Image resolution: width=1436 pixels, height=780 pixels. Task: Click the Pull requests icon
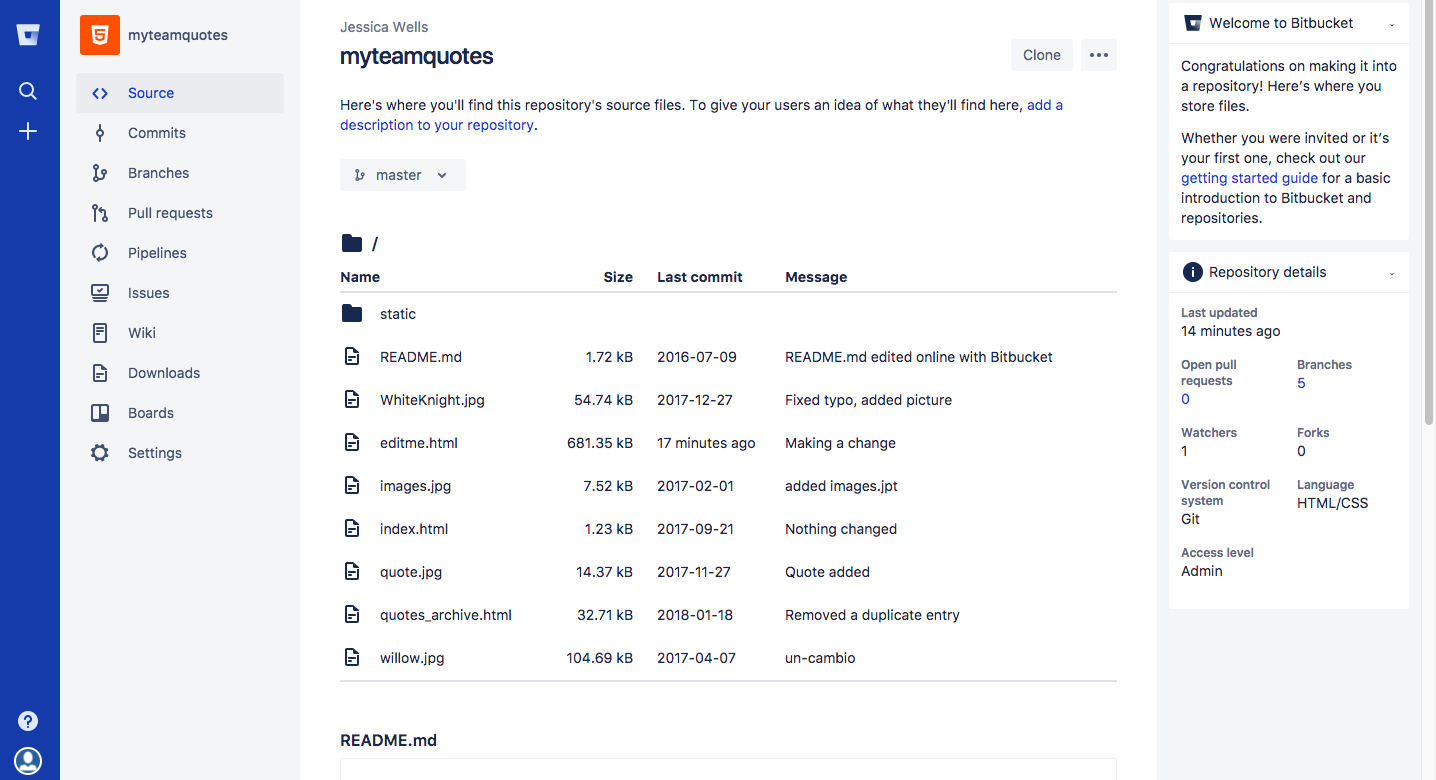click(100, 213)
